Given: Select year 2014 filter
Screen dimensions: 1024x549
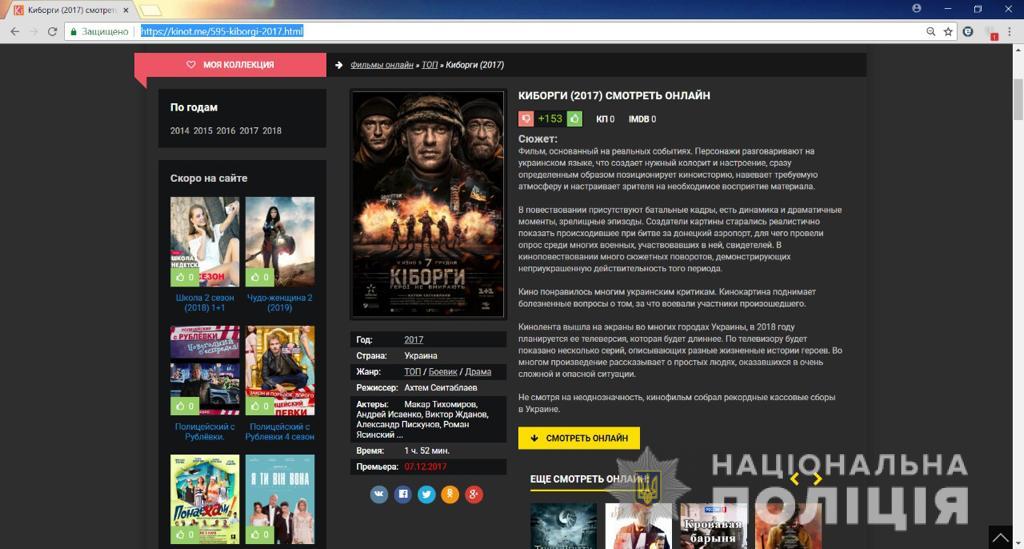Looking at the screenshot, I should [180, 131].
